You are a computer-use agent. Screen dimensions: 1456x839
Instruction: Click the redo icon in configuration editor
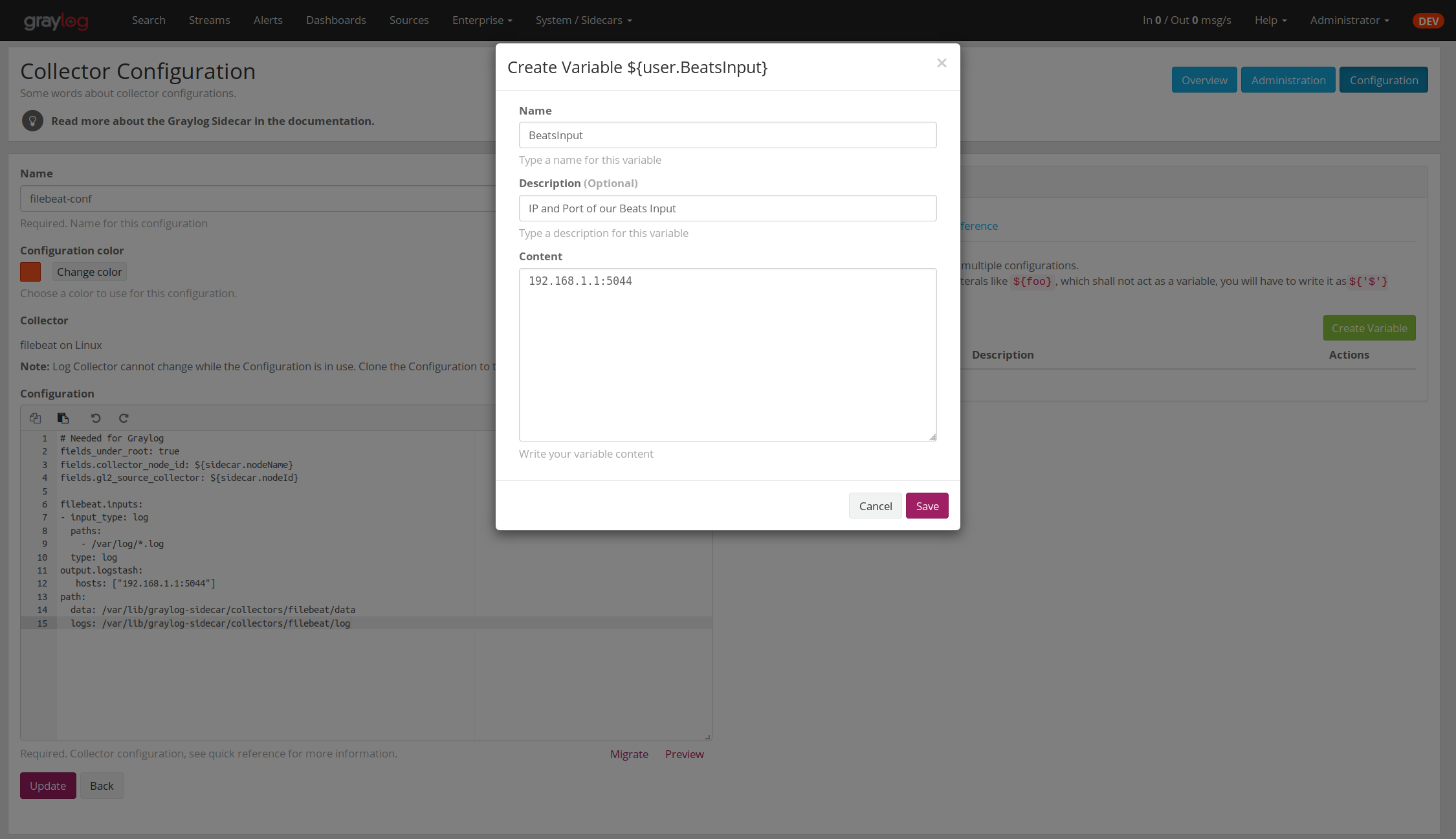[x=124, y=418]
